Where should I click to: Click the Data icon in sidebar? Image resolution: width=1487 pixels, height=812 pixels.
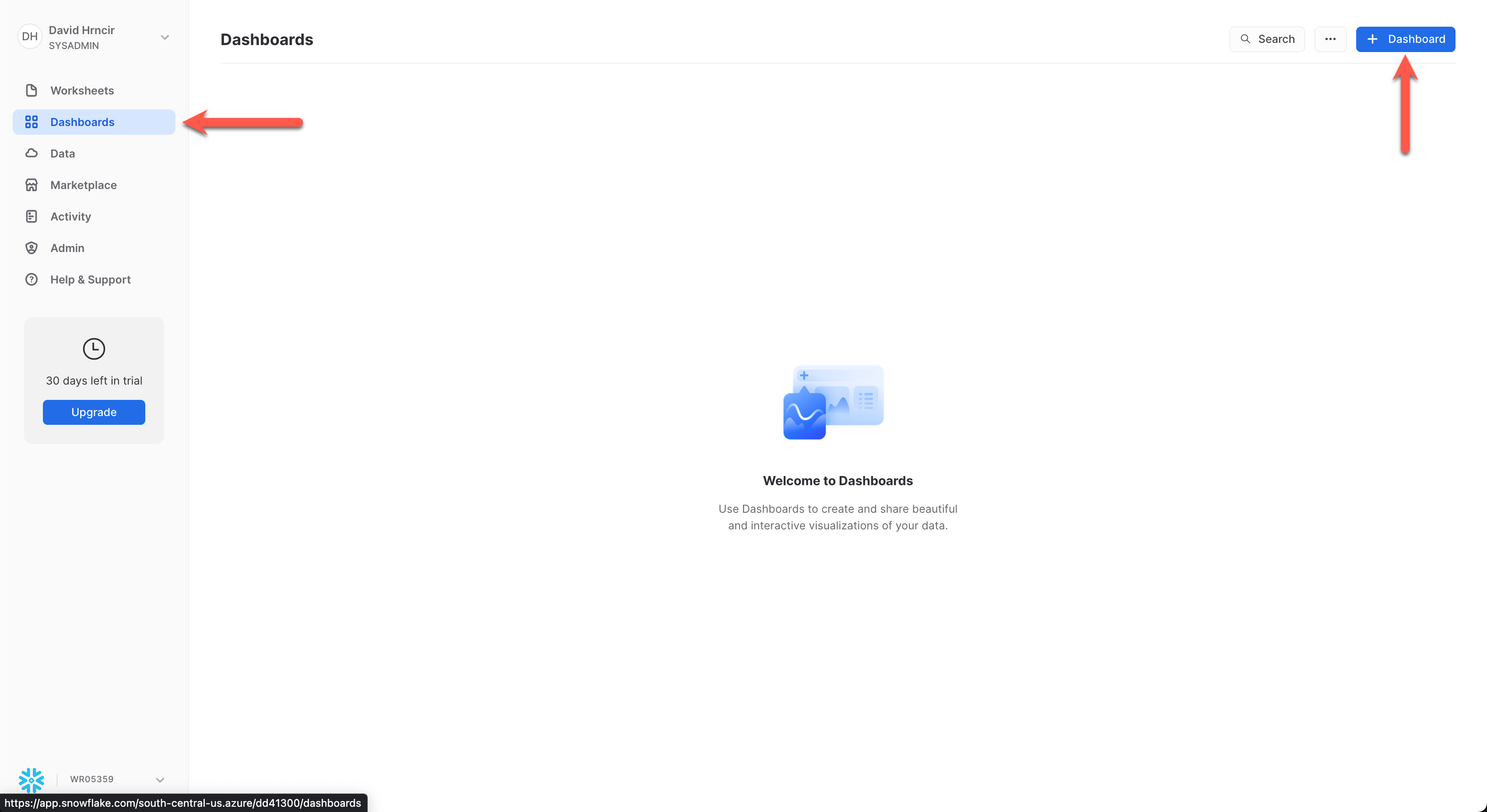(31, 153)
